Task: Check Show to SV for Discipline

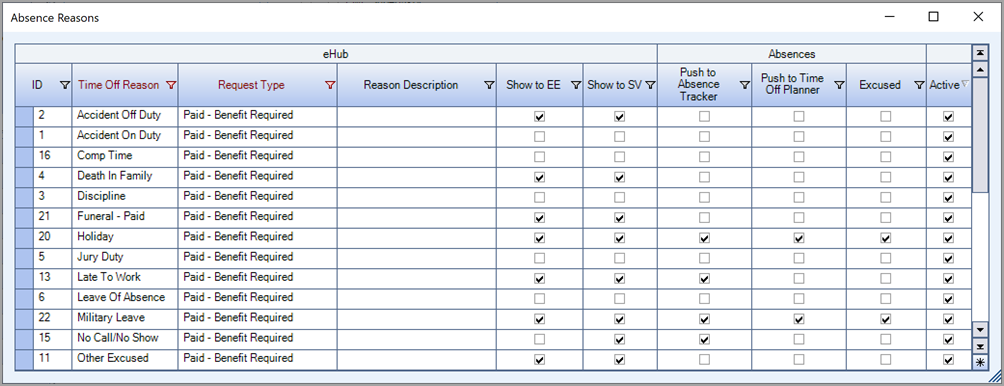Action: point(619,197)
